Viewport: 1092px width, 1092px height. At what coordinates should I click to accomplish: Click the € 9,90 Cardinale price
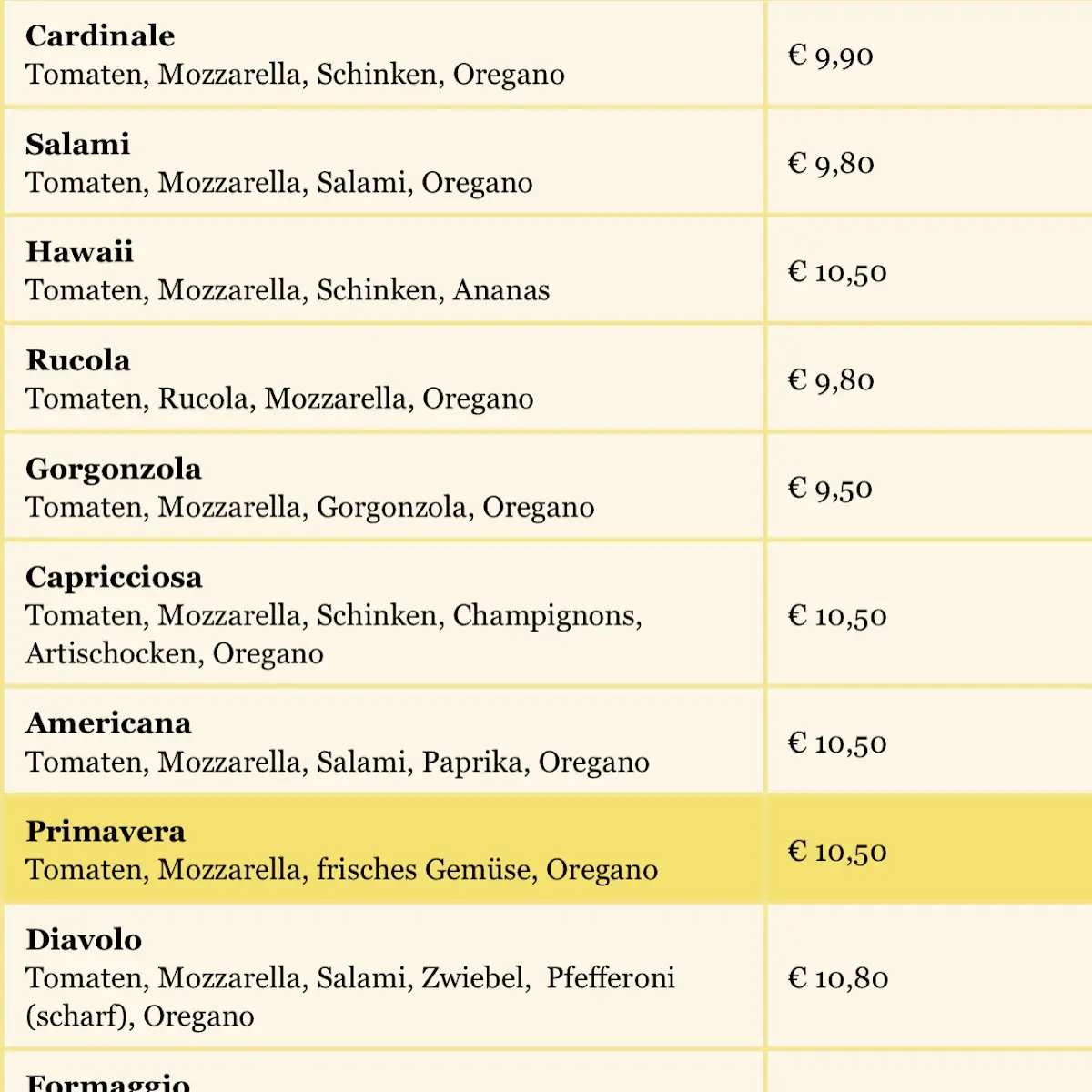coord(831,56)
